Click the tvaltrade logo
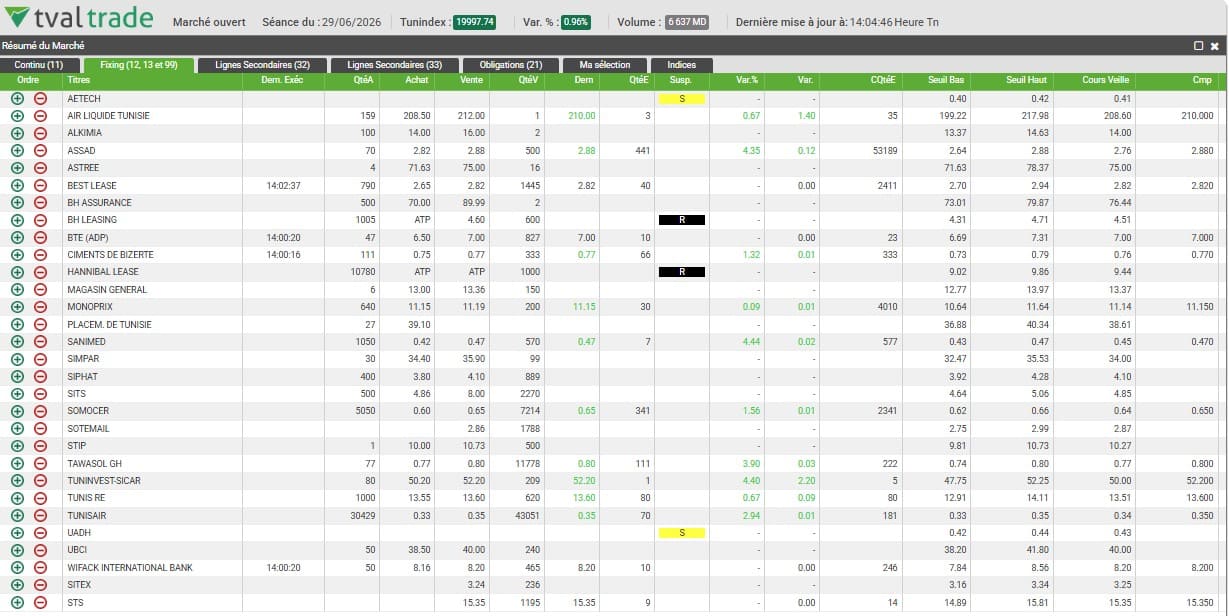The image size is (1229, 616). coord(80,18)
